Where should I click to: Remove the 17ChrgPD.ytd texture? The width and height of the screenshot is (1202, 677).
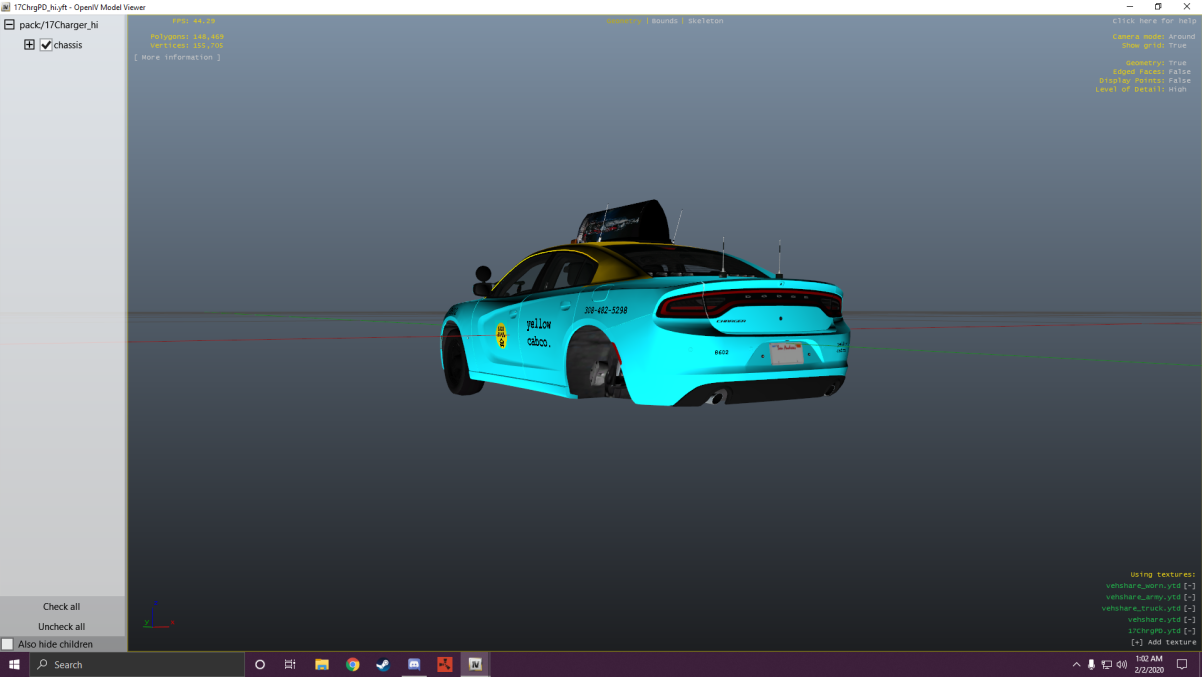coord(1189,631)
